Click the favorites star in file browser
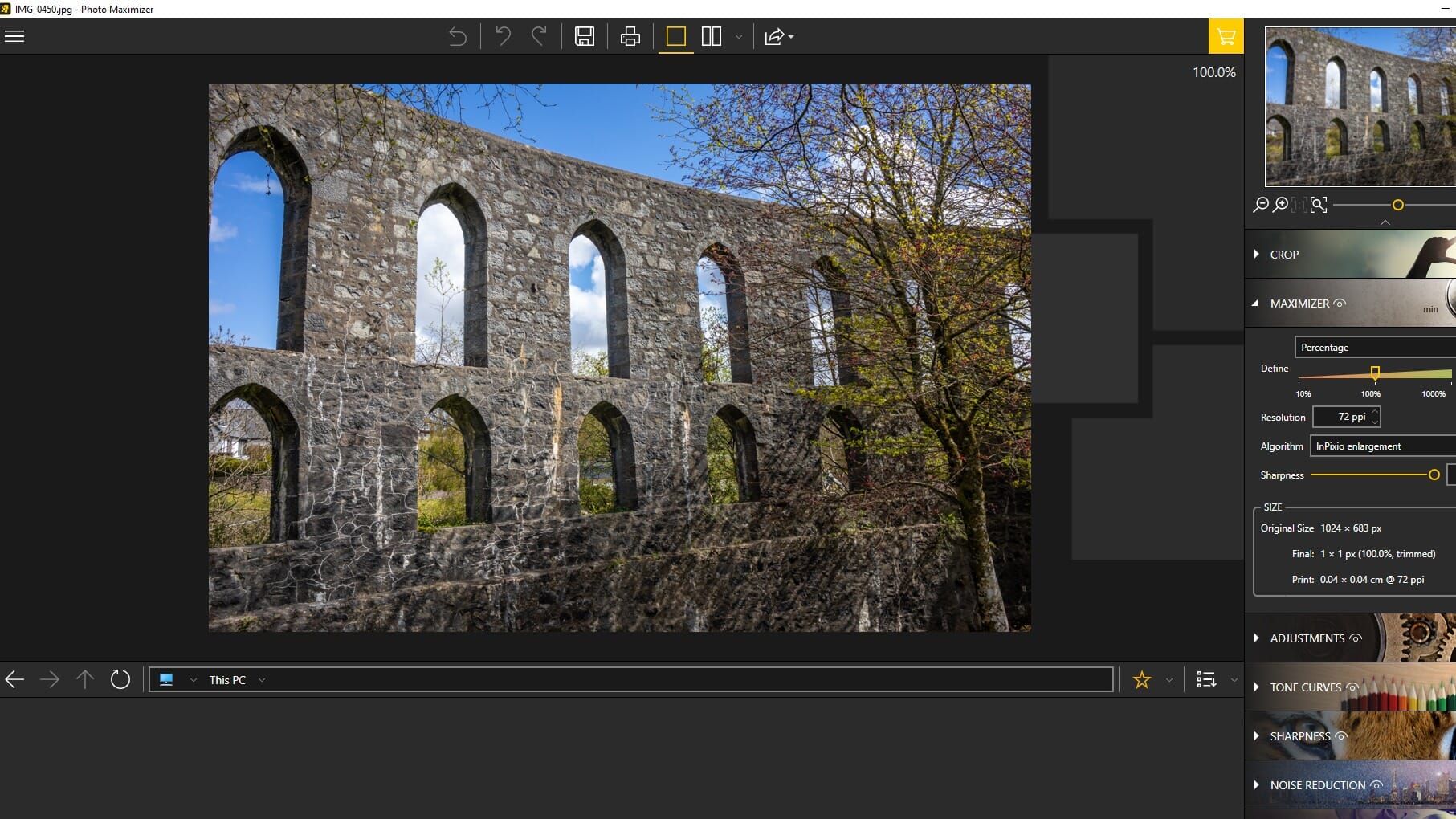The width and height of the screenshot is (1456, 819). (1141, 679)
